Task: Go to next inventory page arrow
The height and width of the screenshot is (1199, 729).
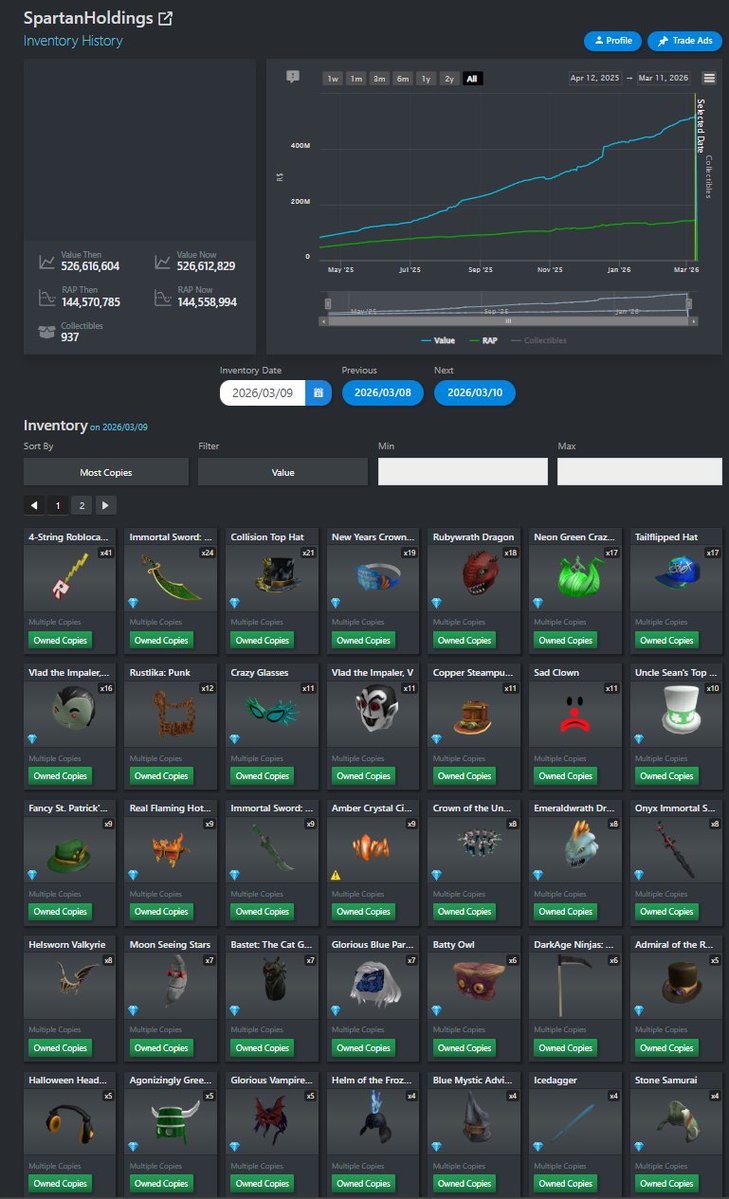Action: click(x=106, y=505)
